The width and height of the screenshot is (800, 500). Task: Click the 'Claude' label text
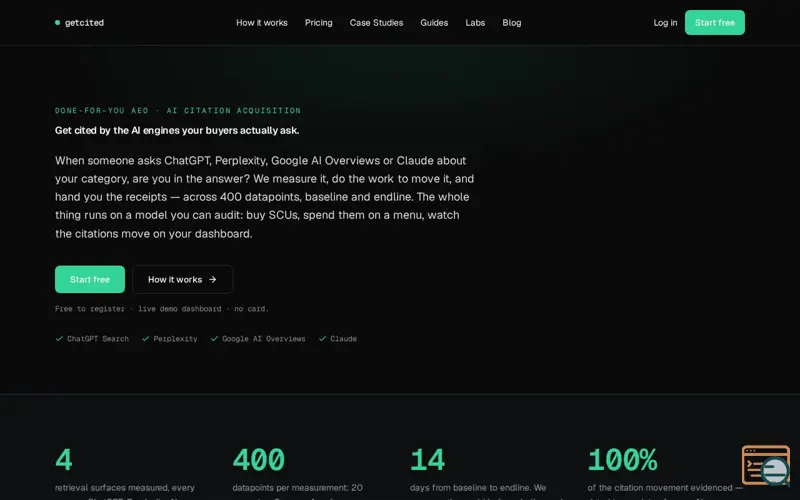pyautogui.click(x=343, y=339)
